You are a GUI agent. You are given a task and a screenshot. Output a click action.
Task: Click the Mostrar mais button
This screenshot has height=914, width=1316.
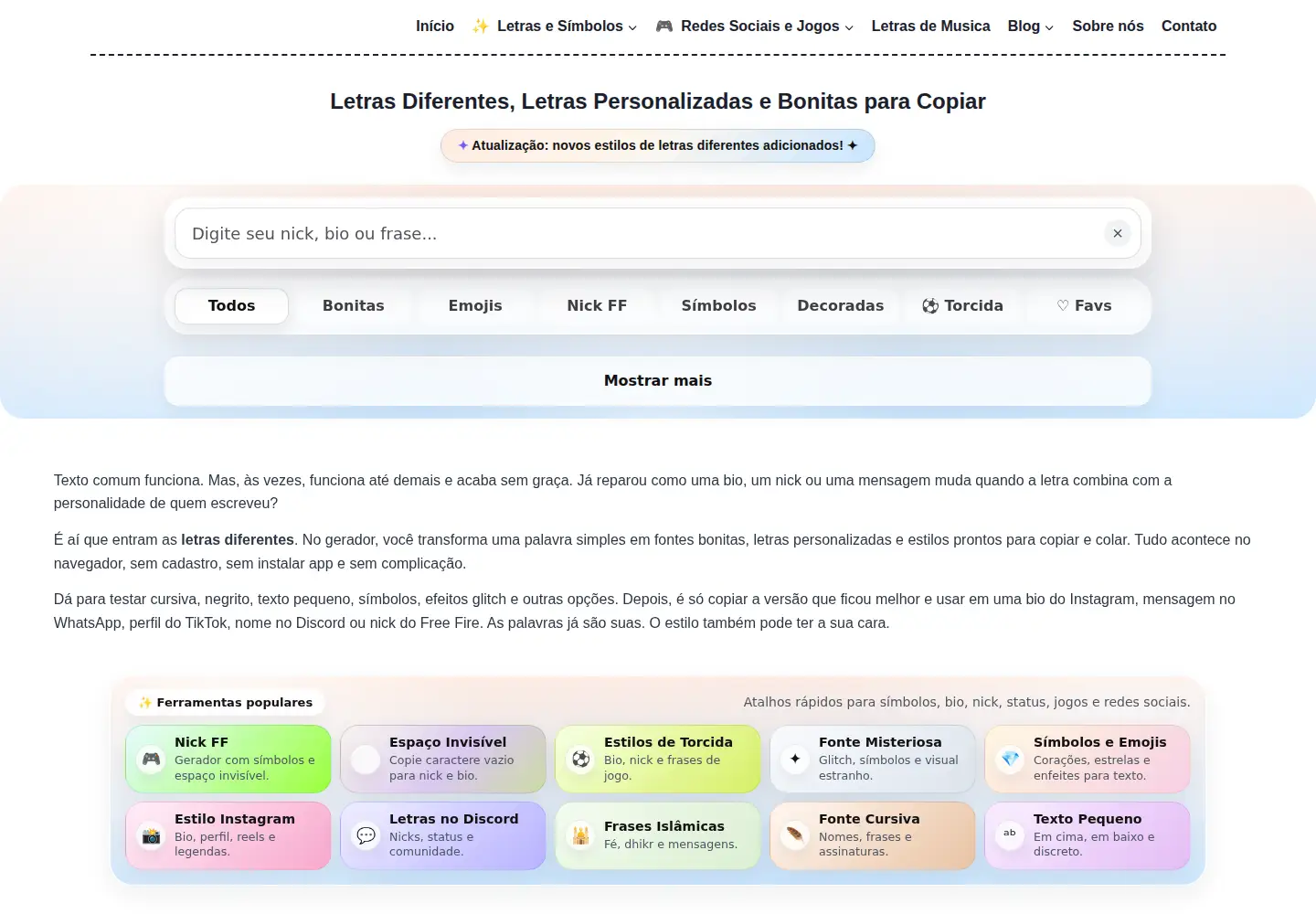tap(658, 380)
